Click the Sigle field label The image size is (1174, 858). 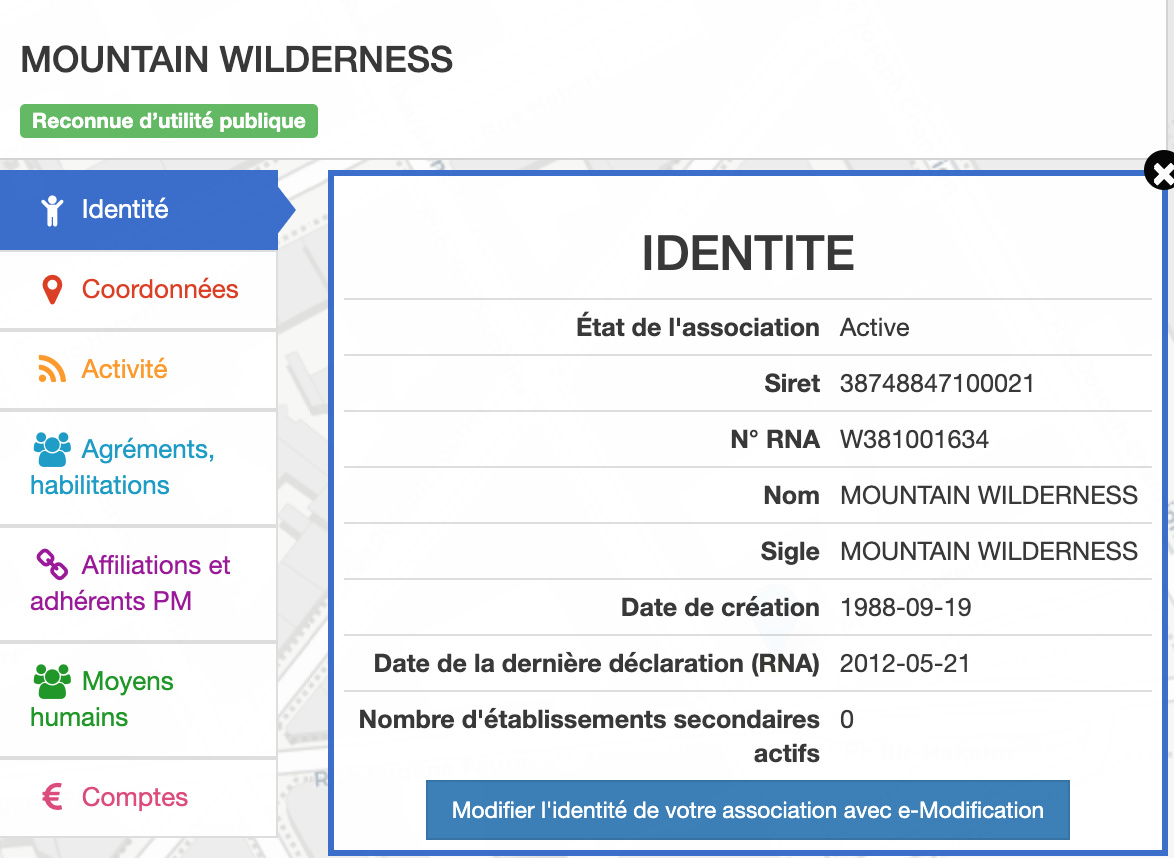[790, 552]
